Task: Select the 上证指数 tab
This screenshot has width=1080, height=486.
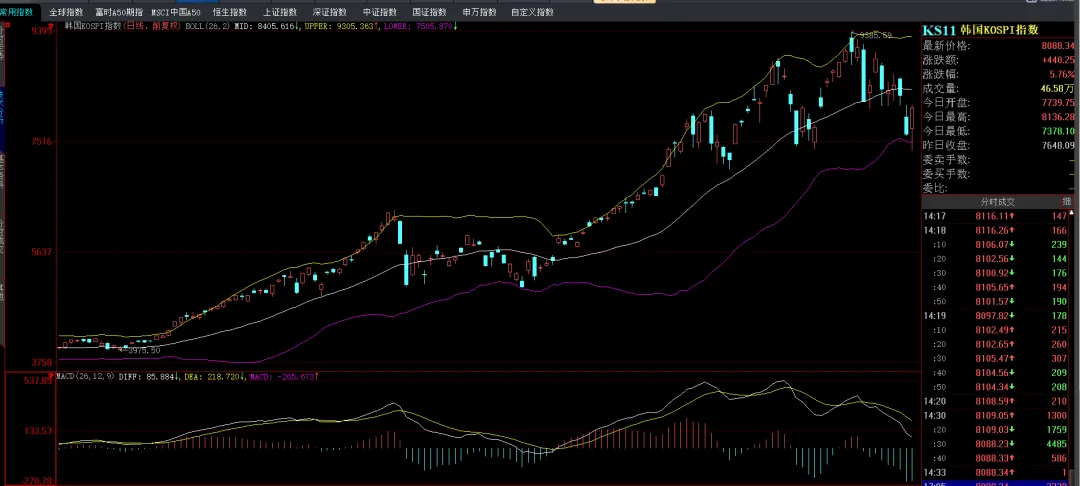Action: click(x=280, y=12)
